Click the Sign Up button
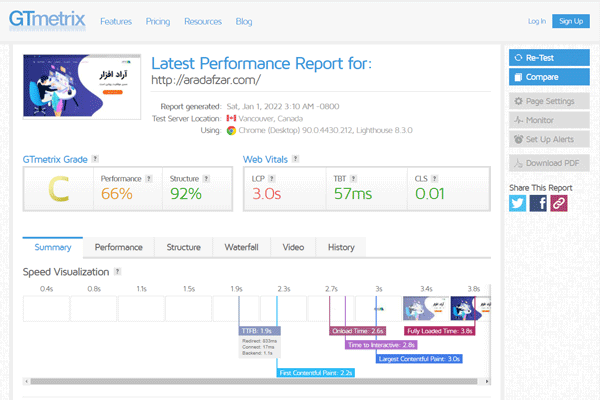The image size is (600, 400). pyautogui.click(x=569, y=21)
